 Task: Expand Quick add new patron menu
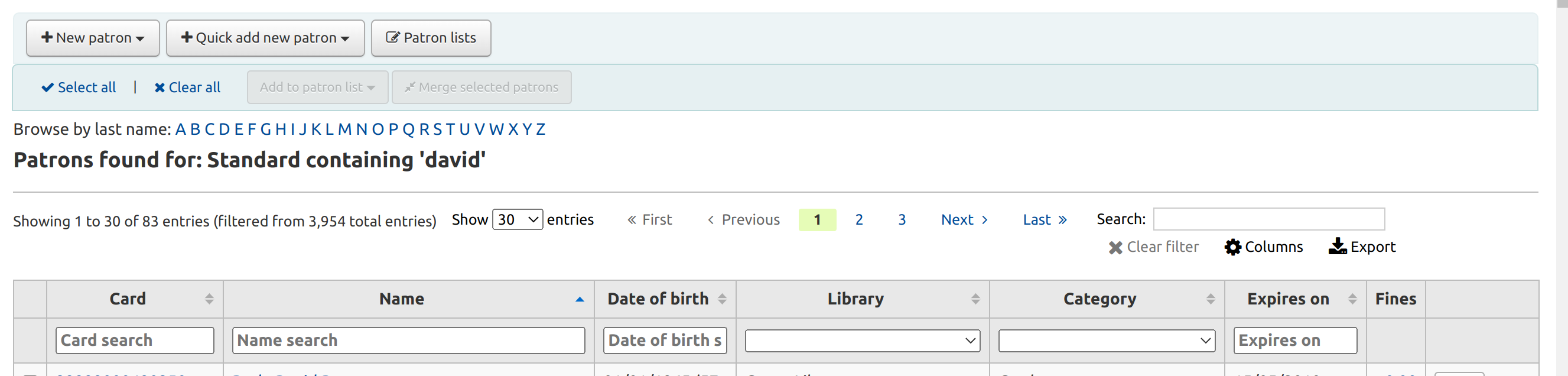pos(265,38)
